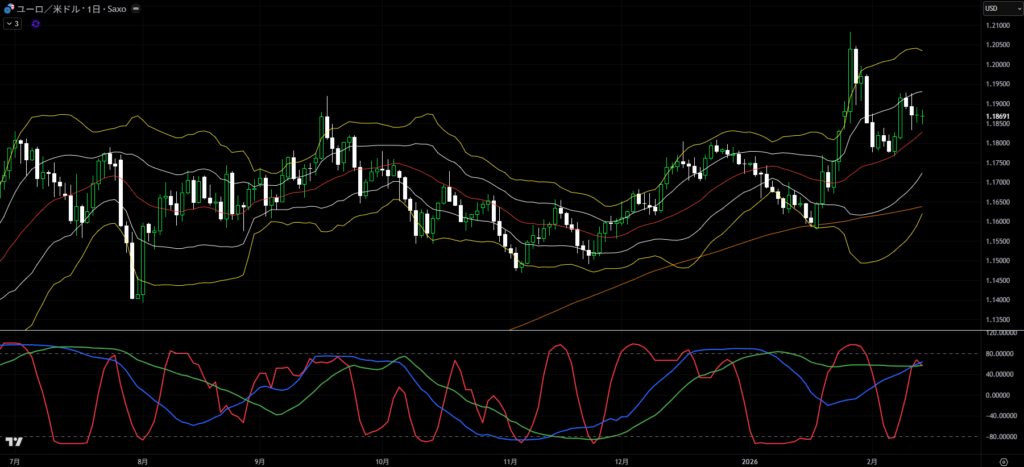Click the current price label 1.18691
1024x467 pixels.
coord(996,117)
